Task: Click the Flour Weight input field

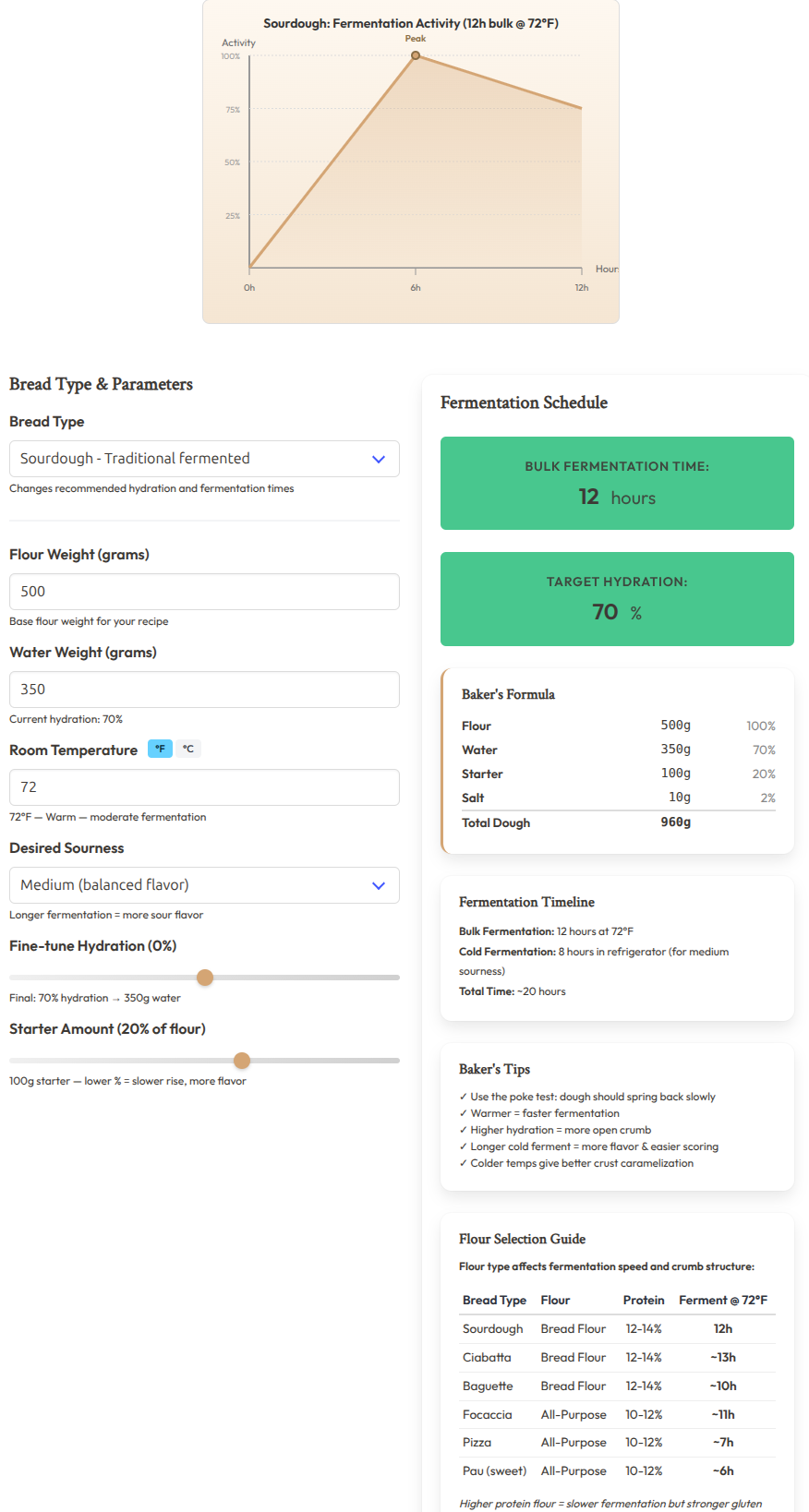Action: tap(203, 591)
